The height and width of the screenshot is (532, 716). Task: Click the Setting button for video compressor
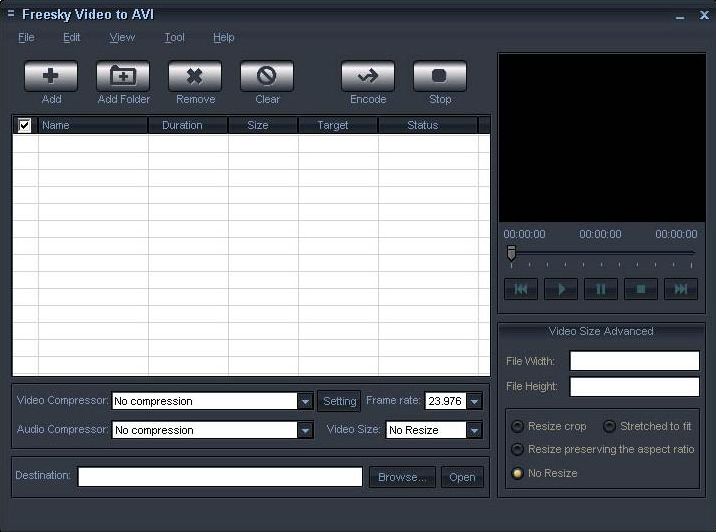tap(339, 401)
